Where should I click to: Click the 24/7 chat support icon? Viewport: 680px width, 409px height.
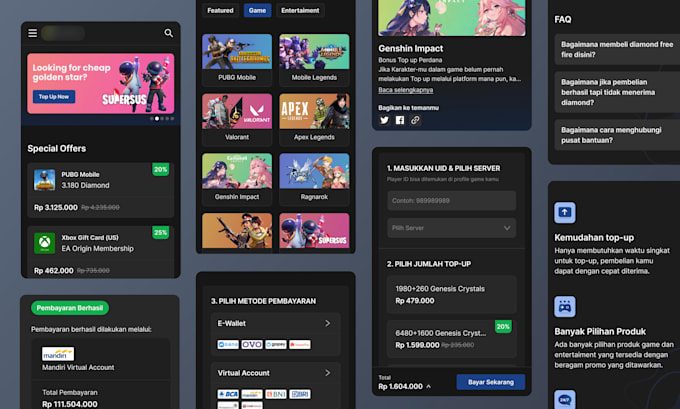[565, 399]
